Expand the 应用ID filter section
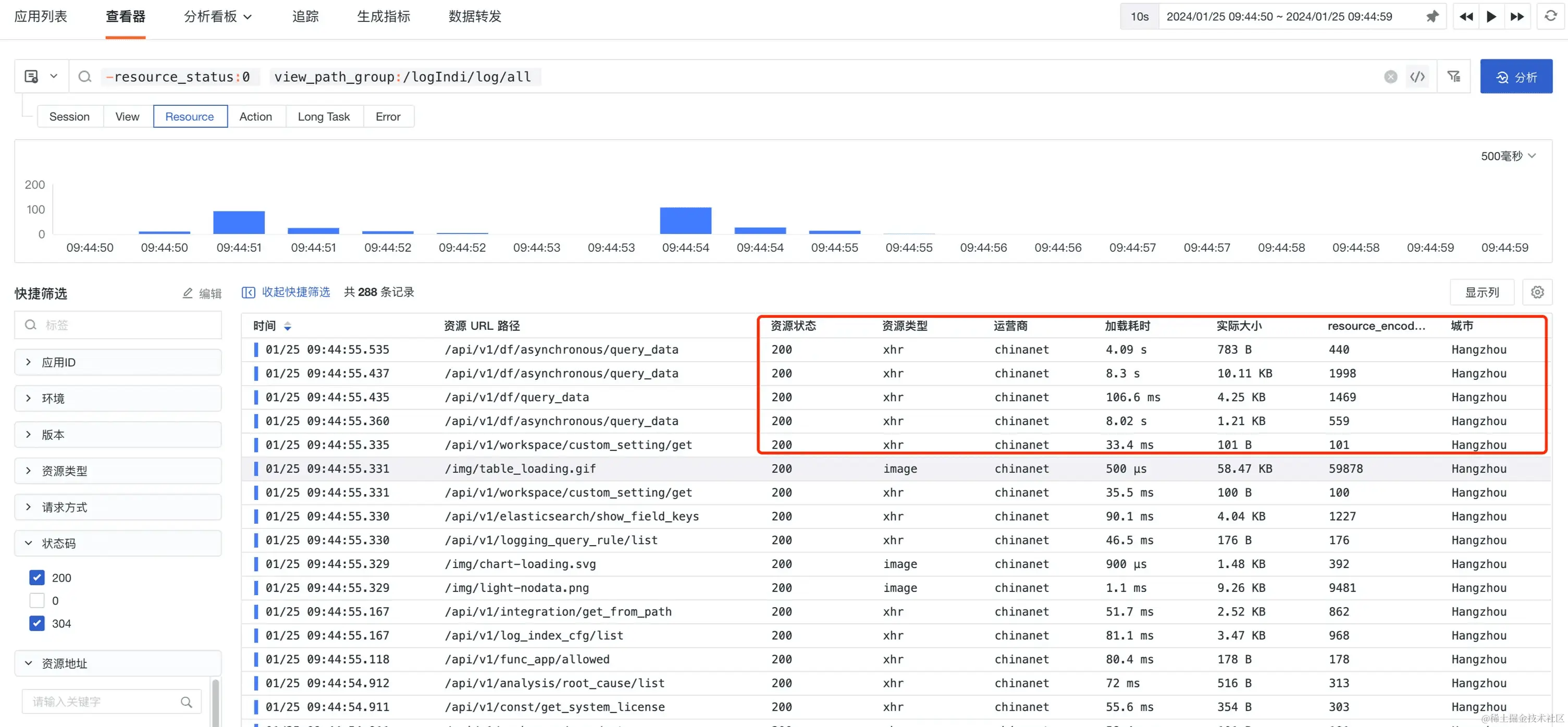1568x727 pixels. coord(117,362)
